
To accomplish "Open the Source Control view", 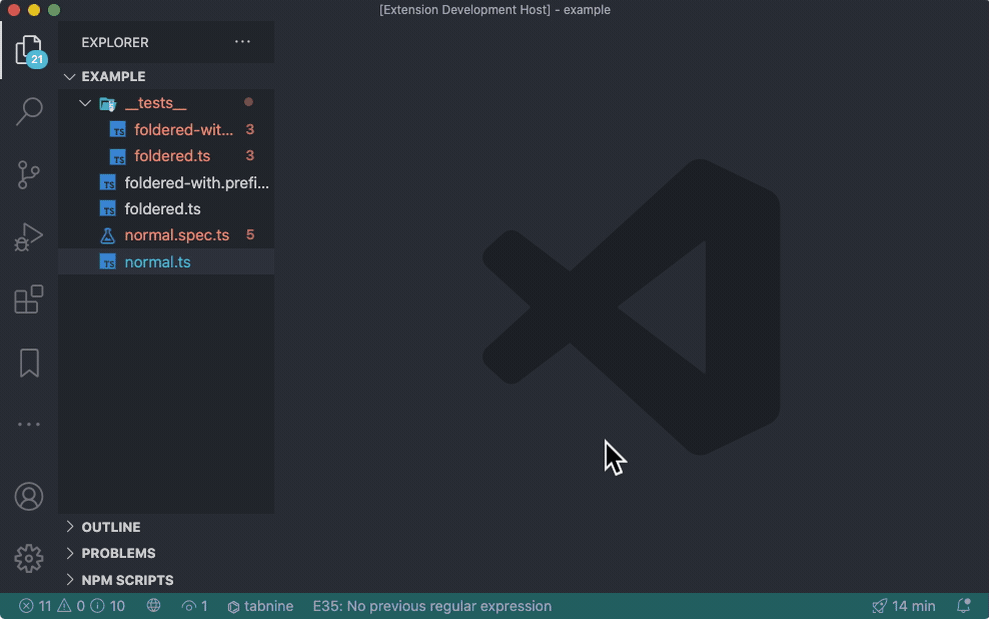I will 29,175.
